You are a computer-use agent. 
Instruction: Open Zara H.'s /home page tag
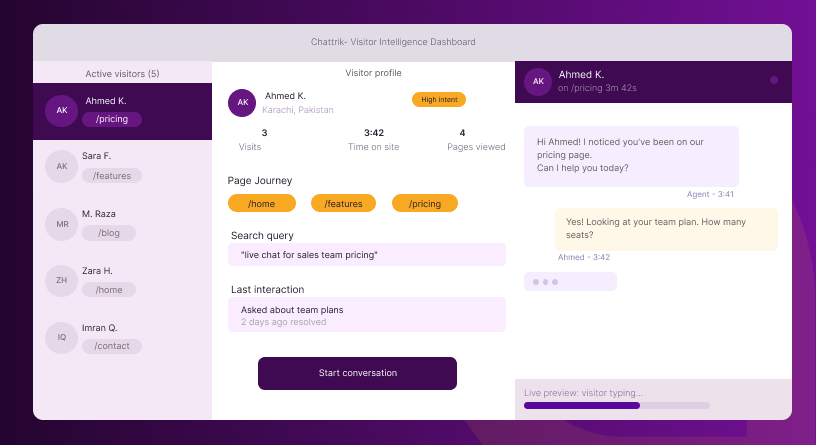point(109,290)
